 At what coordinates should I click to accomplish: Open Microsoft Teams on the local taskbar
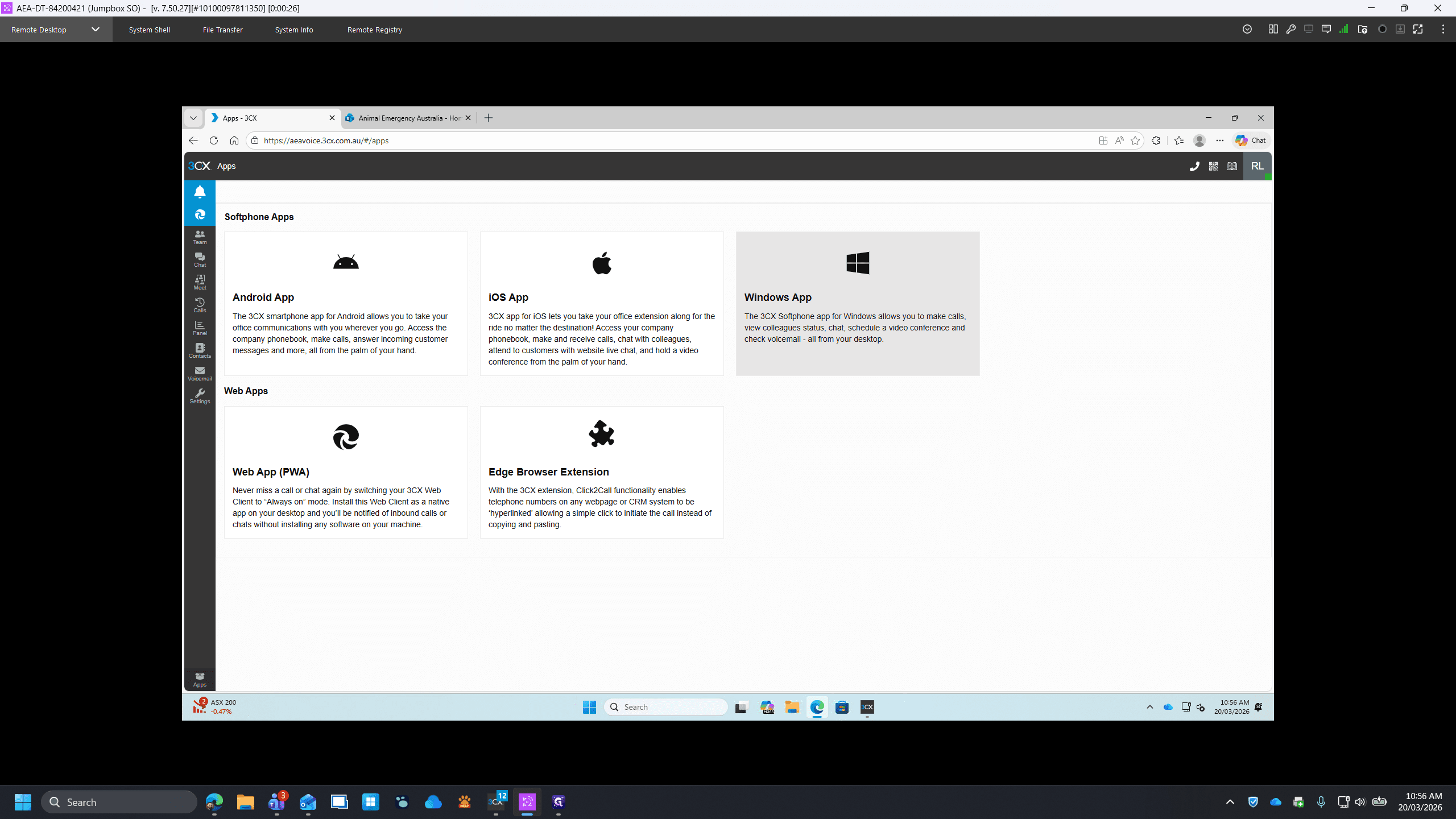click(277, 802)
